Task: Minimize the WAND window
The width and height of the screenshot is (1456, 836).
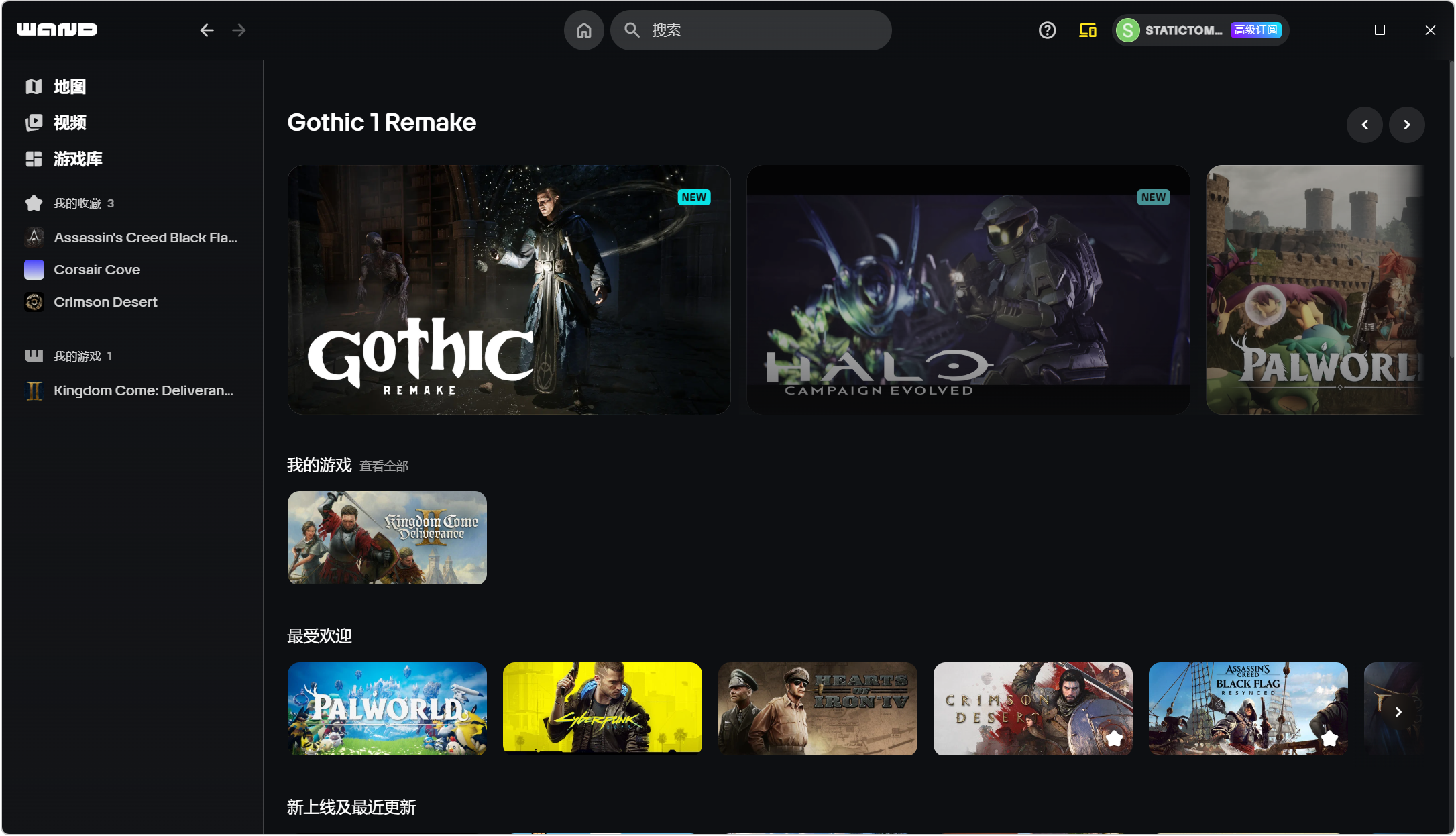Action: [1330, 30]
